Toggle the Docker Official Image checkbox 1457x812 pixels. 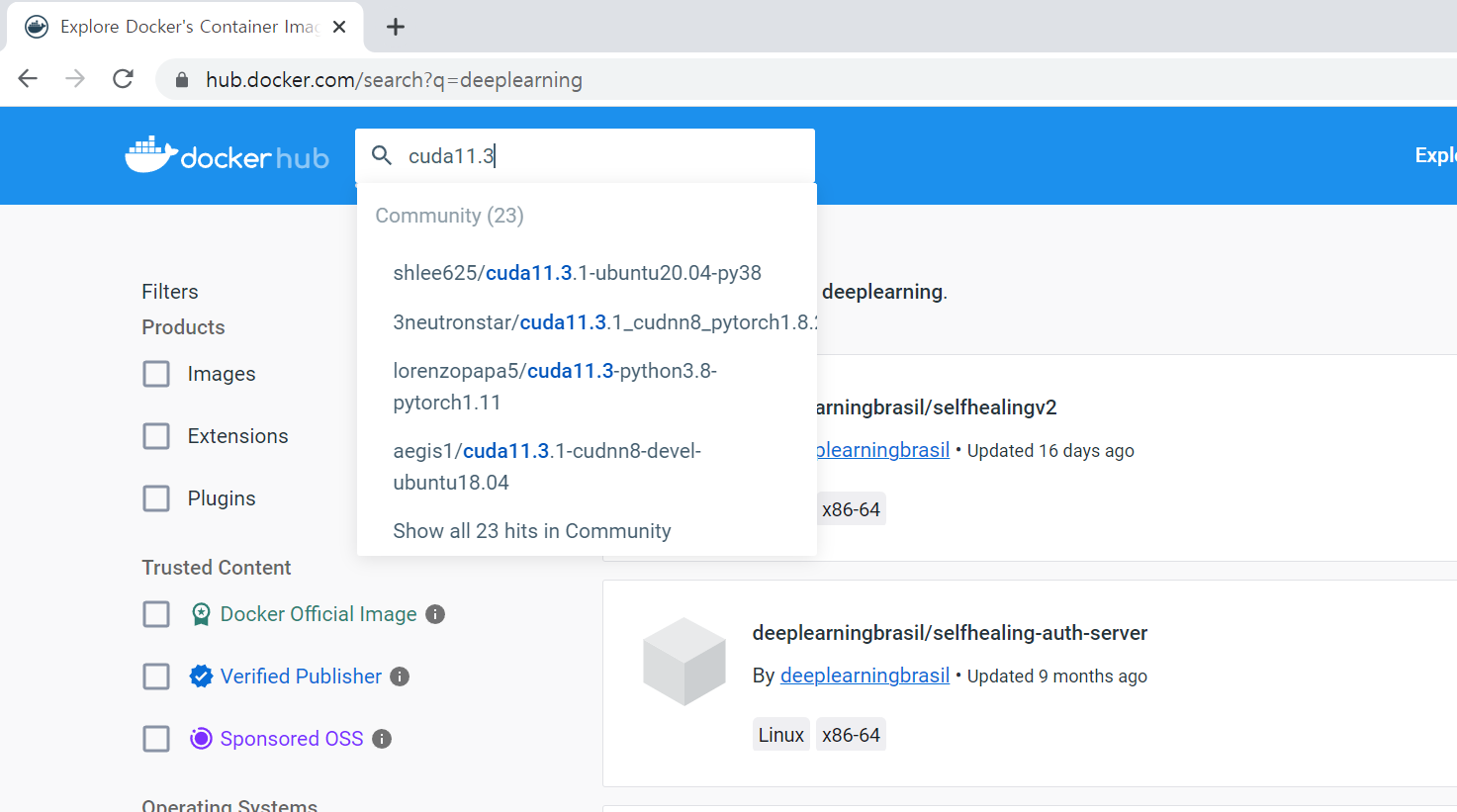(x=156, y=614)
